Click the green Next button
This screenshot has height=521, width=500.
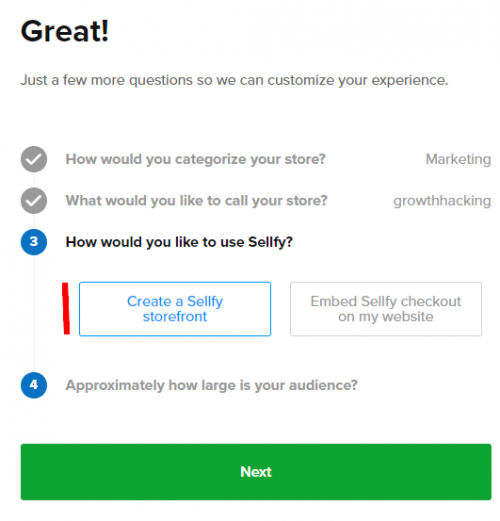256,472
